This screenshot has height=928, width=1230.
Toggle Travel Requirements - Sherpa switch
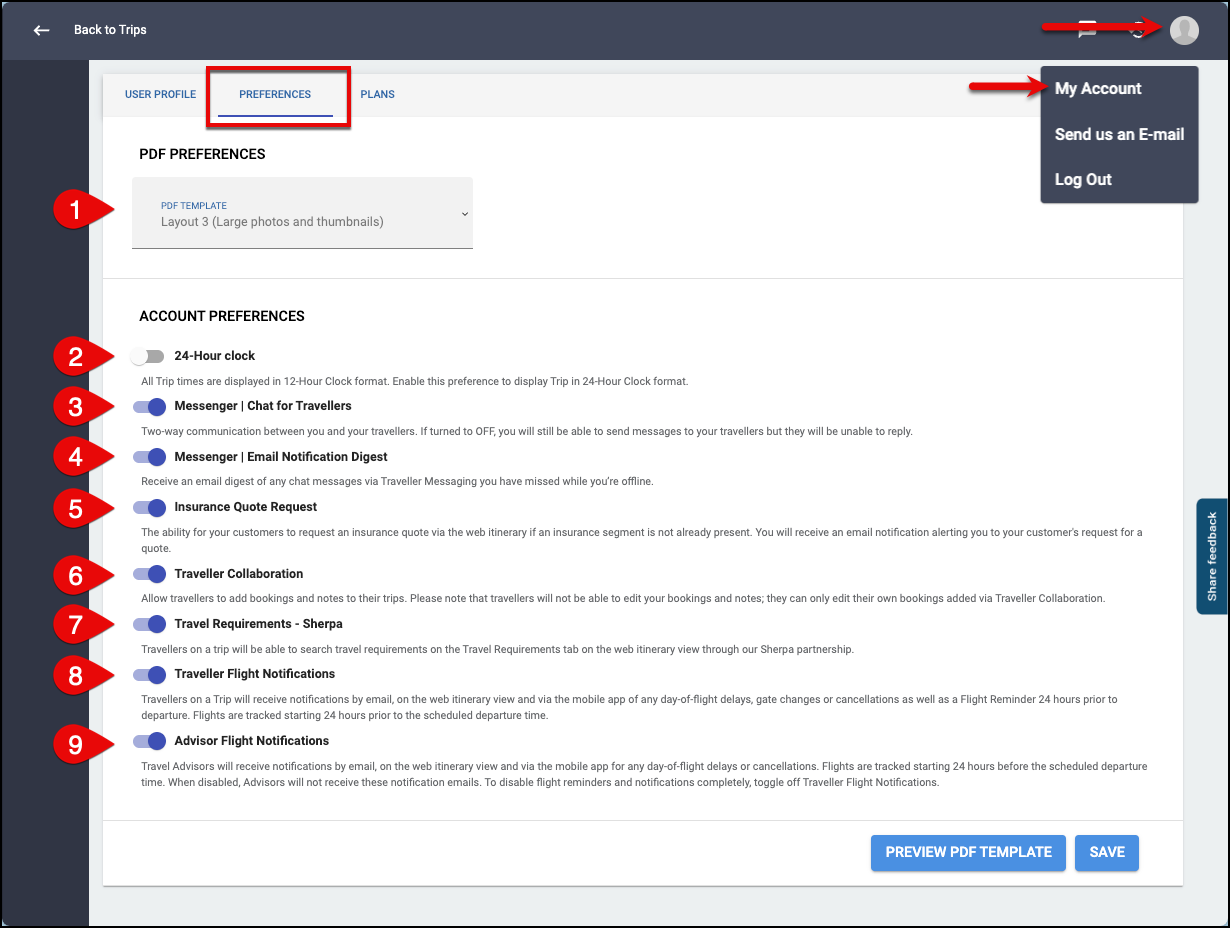[x=148, y=624]
